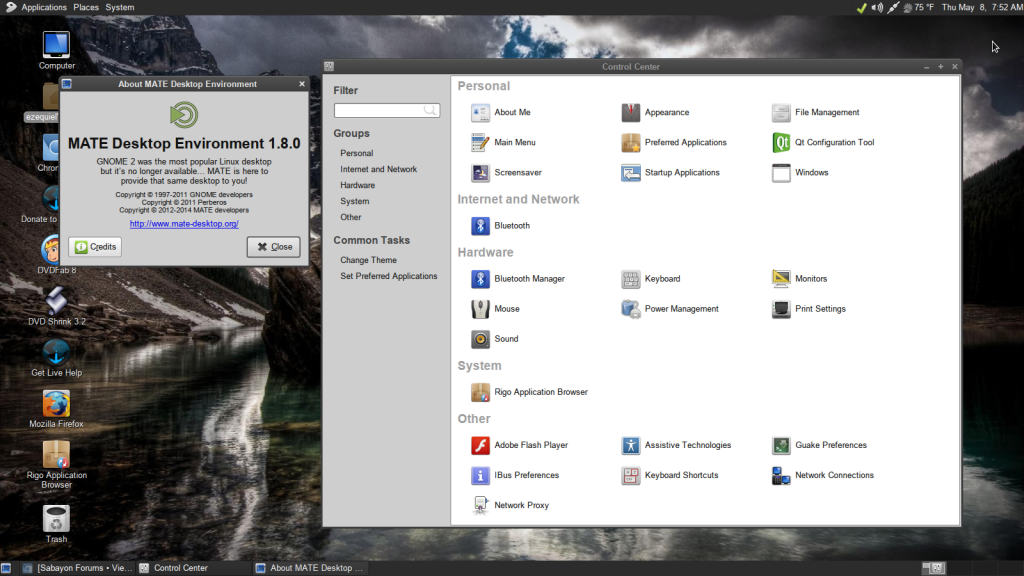This screenshot has height=576, width=1024.
Task: Open the Adobe Flash Player settings icon
Action: click(480, 445)
